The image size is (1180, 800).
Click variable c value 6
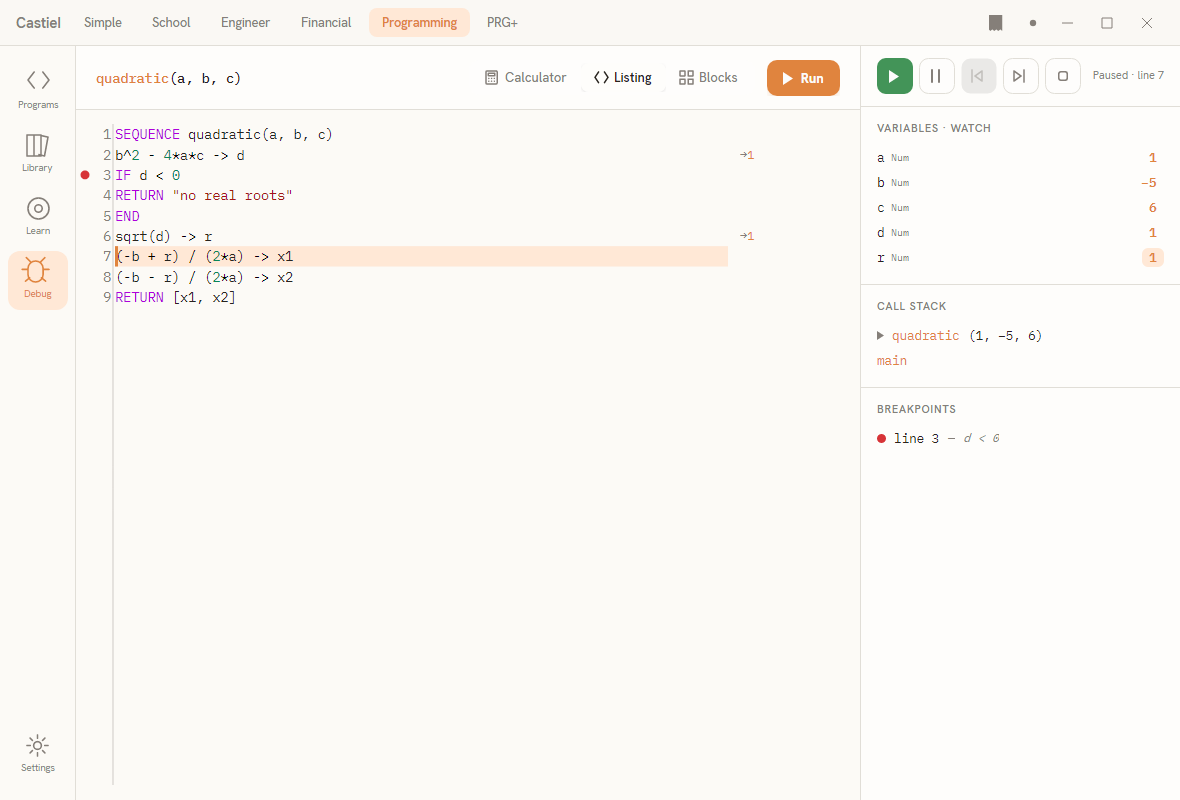pyautogui.click(x=1152, y=208)
